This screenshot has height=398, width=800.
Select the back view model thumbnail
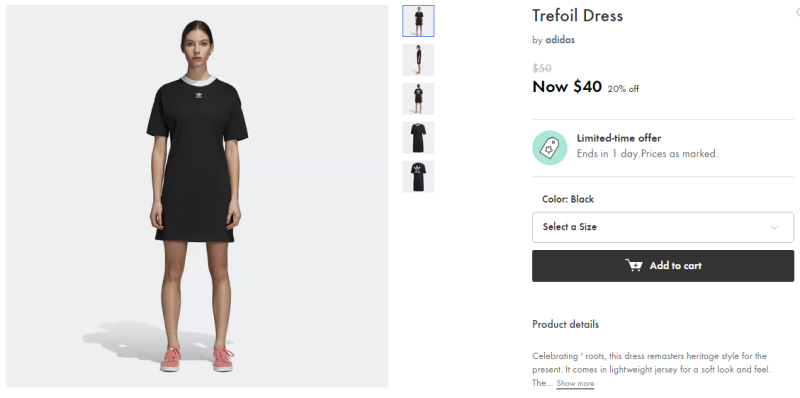418,98
